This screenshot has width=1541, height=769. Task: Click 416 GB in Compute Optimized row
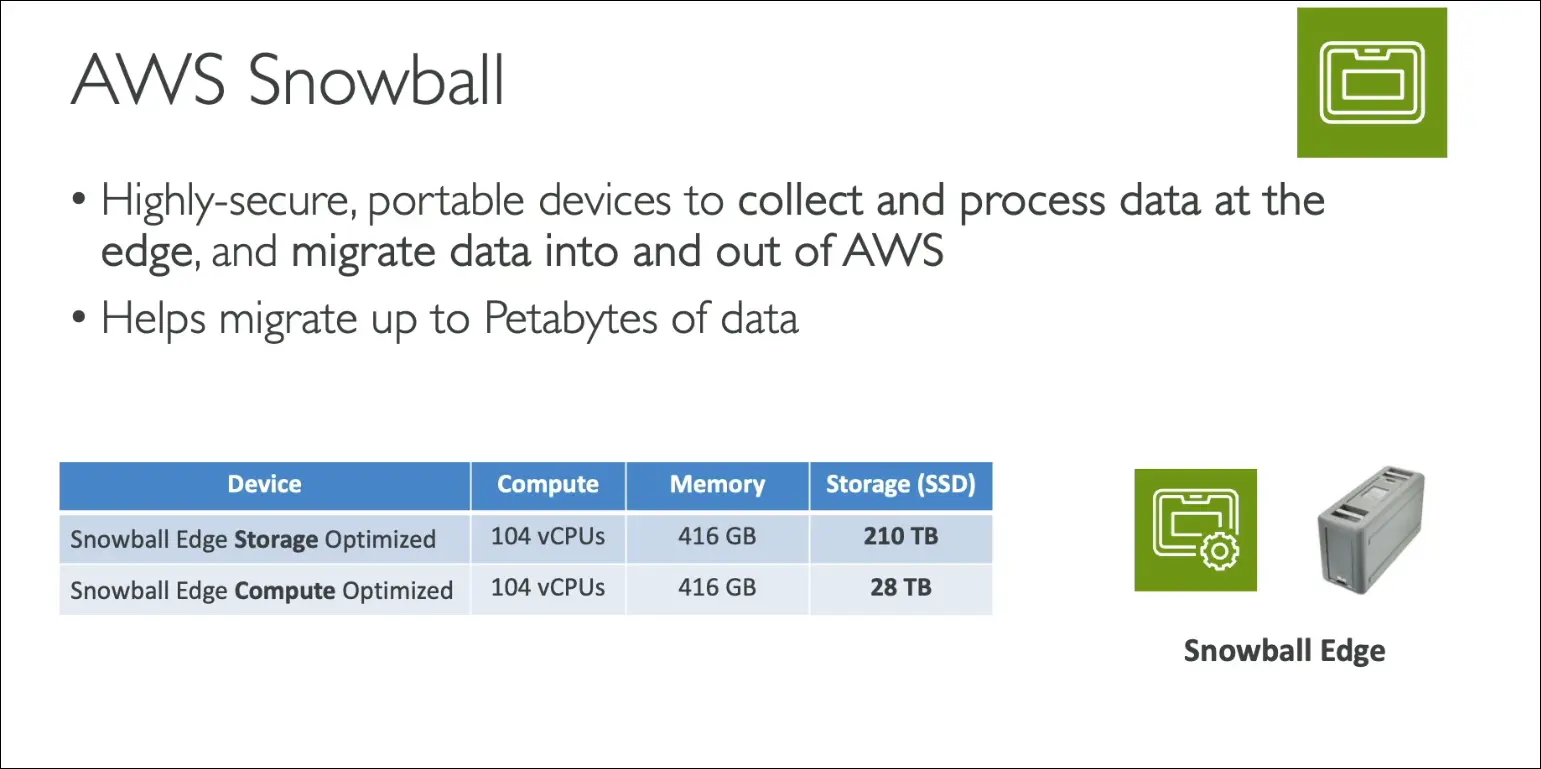[717, 588]
